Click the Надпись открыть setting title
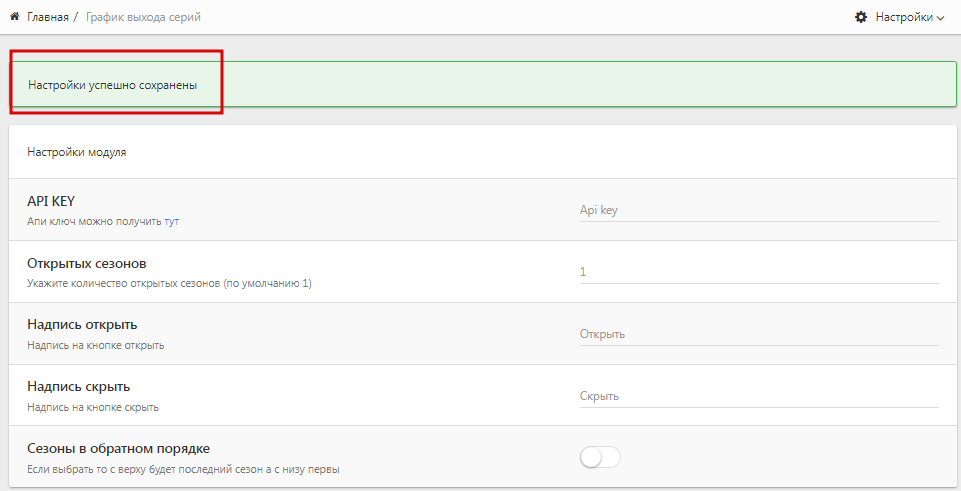The height and width of the screenshot is (491, 961). pos(82,325)
